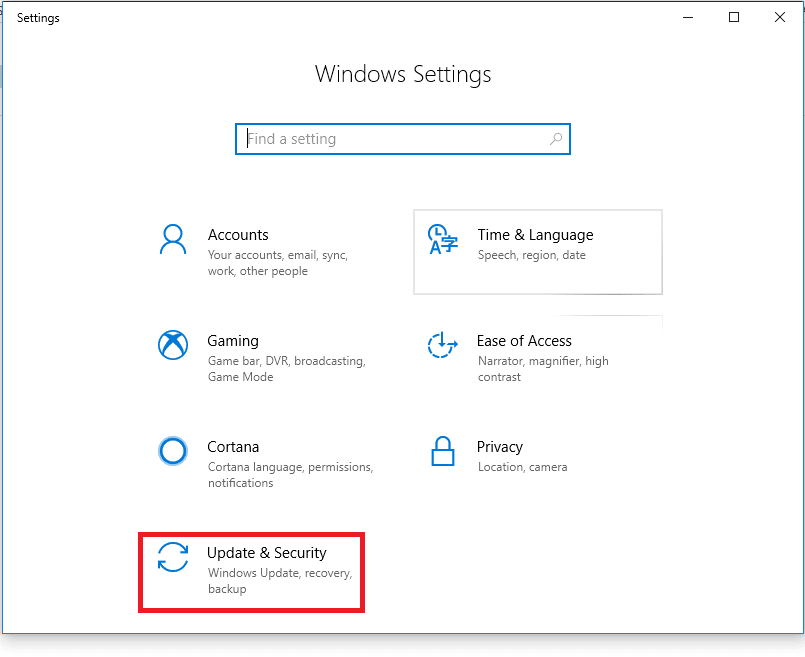Image resolution: width=805 pixels, height=657 pixels.
Task: Select the Gaming category label
Action: click(233, 341)
